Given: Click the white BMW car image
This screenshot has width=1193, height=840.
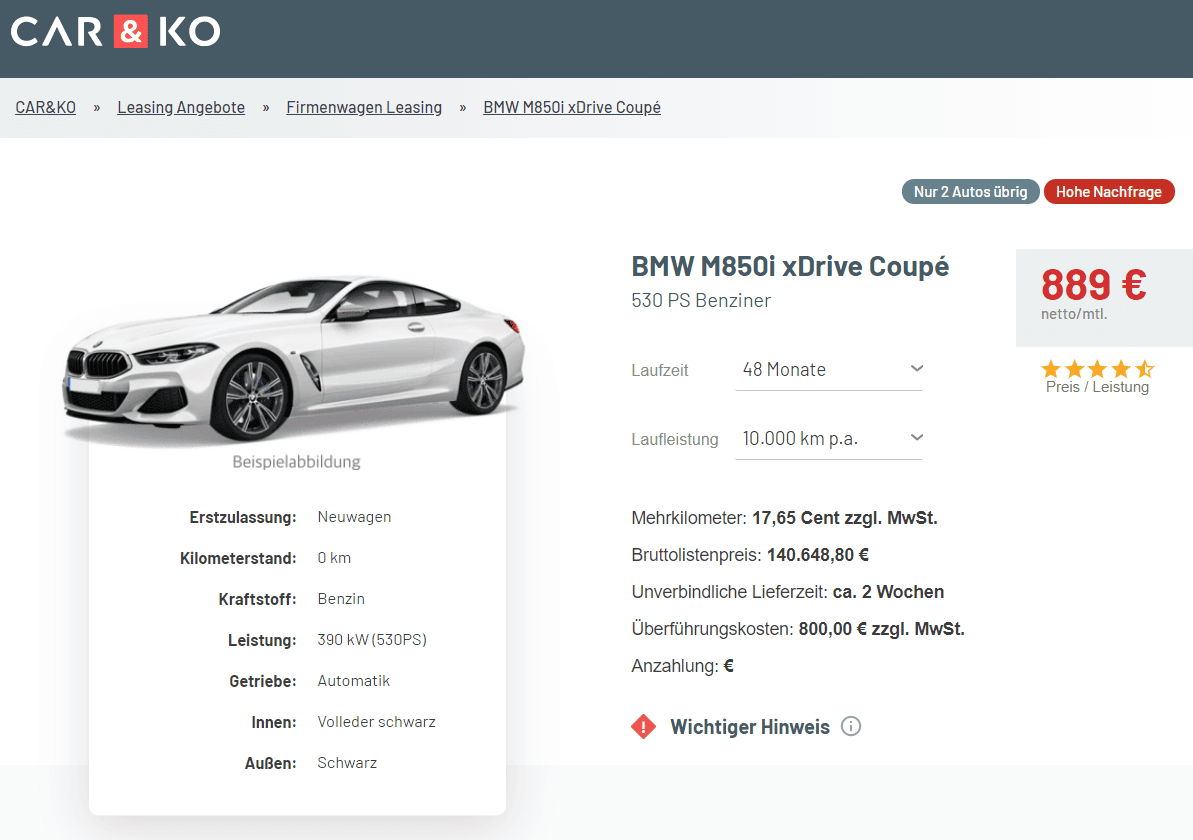Looking at the screenshot, I should [x=294, y=361].
